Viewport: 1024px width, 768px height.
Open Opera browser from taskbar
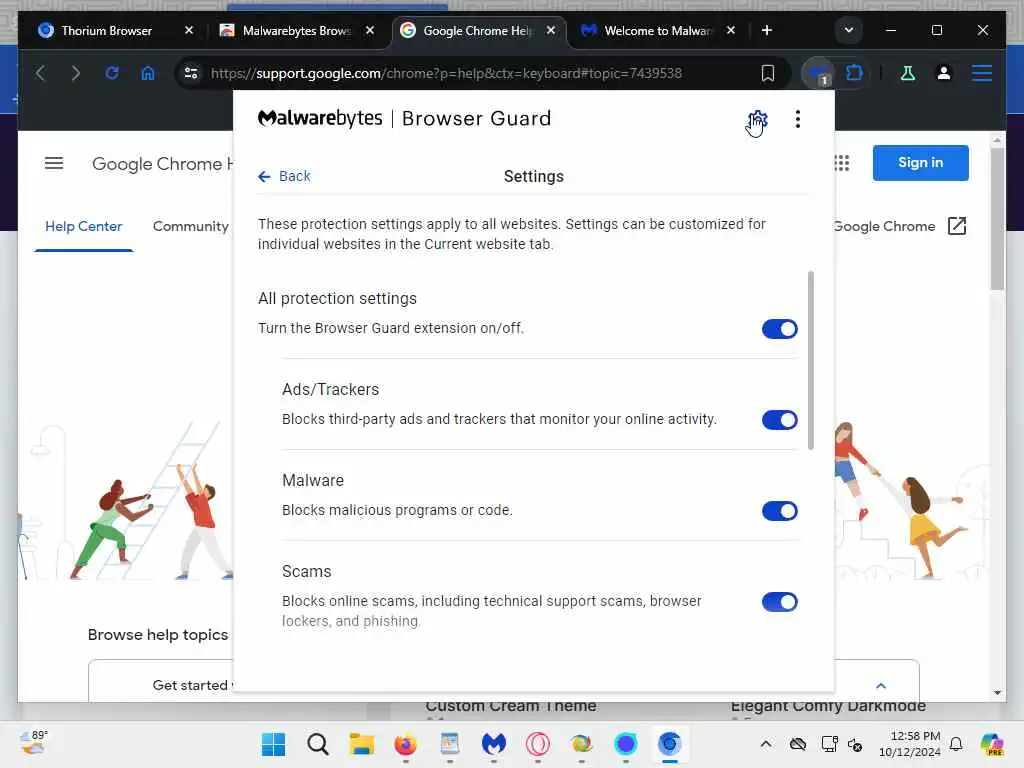tap(537, 744)
